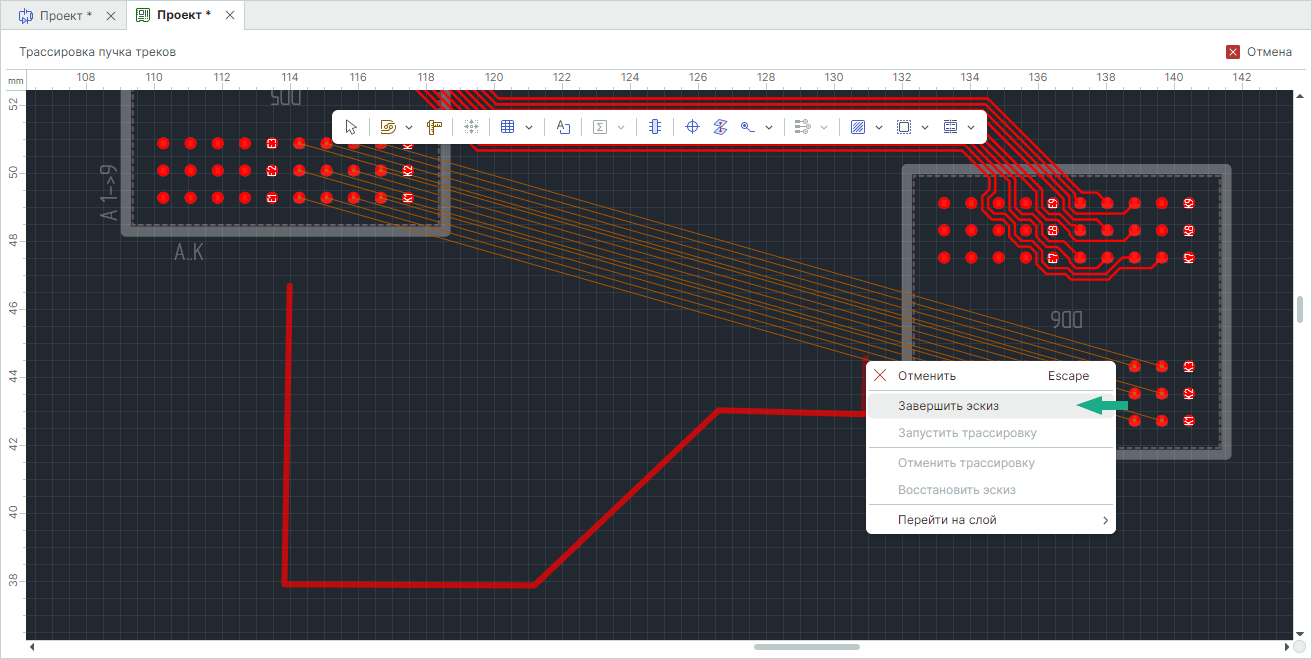Switch to the first 'Проект *' tab

tap(61, 16)
